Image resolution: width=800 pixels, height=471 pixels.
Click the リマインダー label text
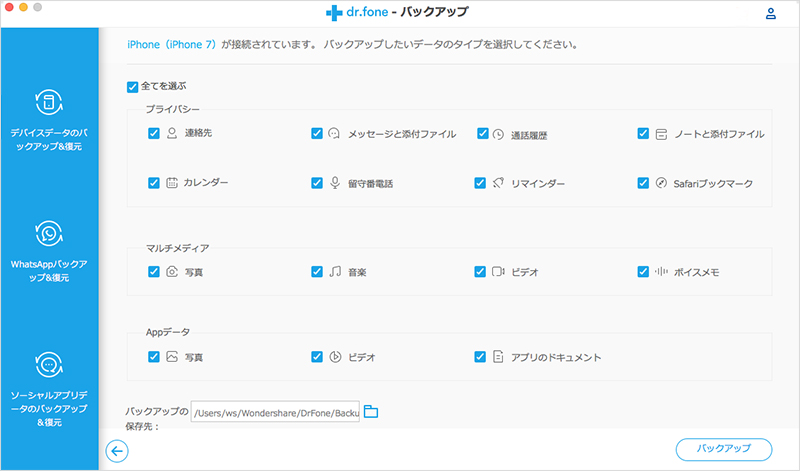pyautogui.click(x=538, y=184)
